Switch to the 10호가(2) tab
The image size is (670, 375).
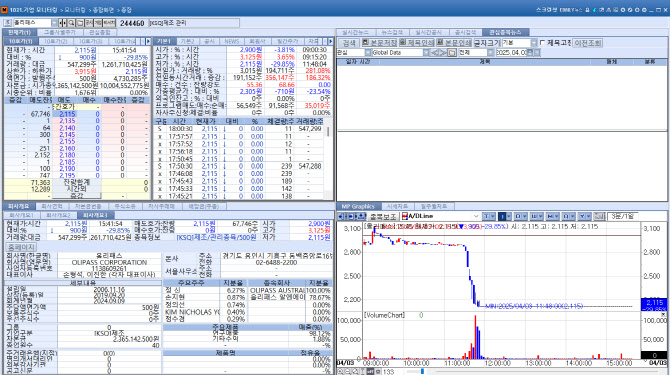56,41
